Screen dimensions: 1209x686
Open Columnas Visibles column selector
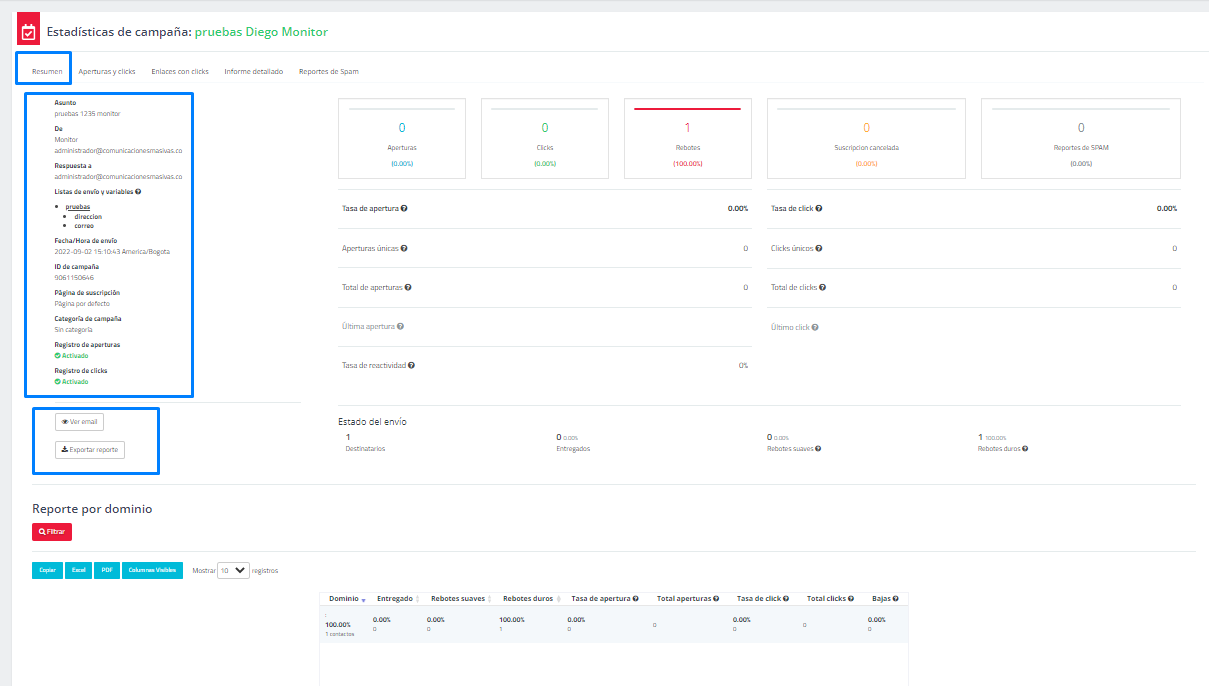point(152,571)
